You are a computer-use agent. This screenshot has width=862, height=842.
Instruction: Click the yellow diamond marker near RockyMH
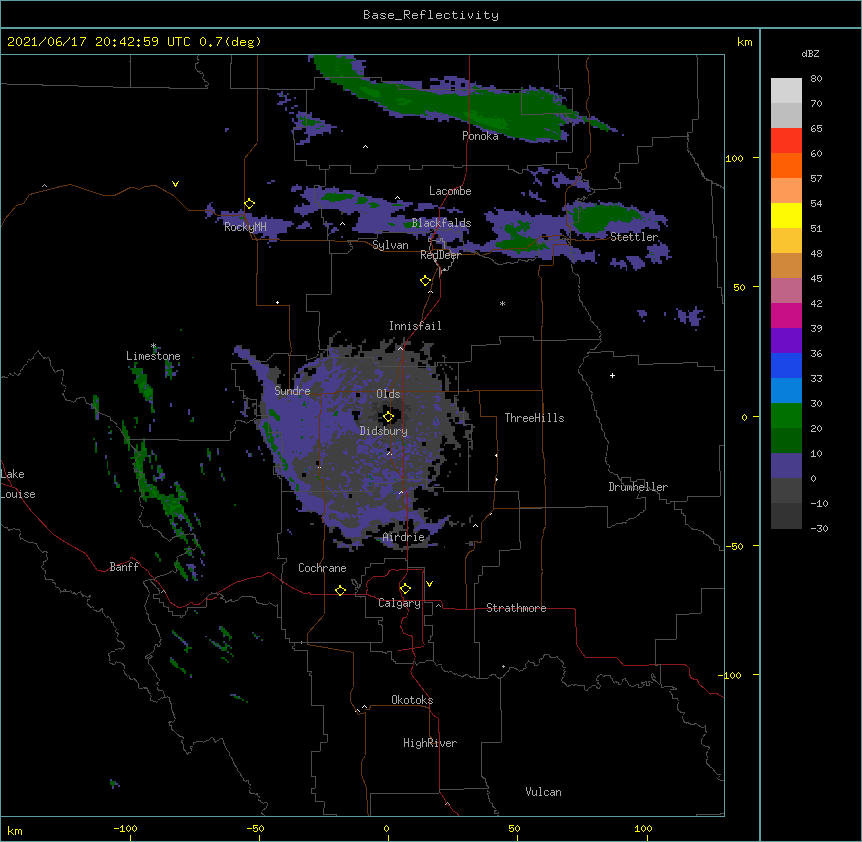250,204
